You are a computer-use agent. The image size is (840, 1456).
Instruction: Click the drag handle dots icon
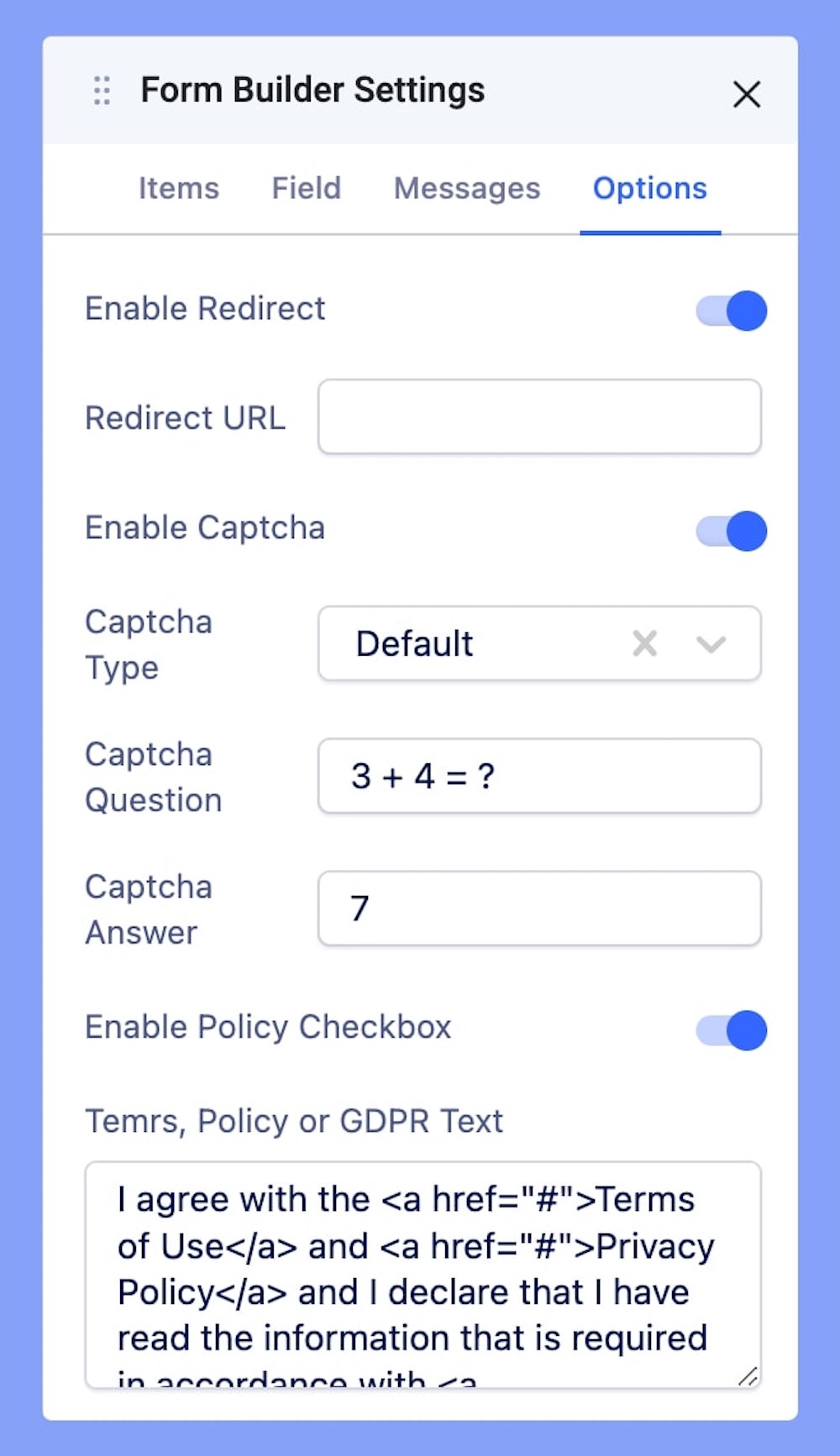tap(102, 91)
